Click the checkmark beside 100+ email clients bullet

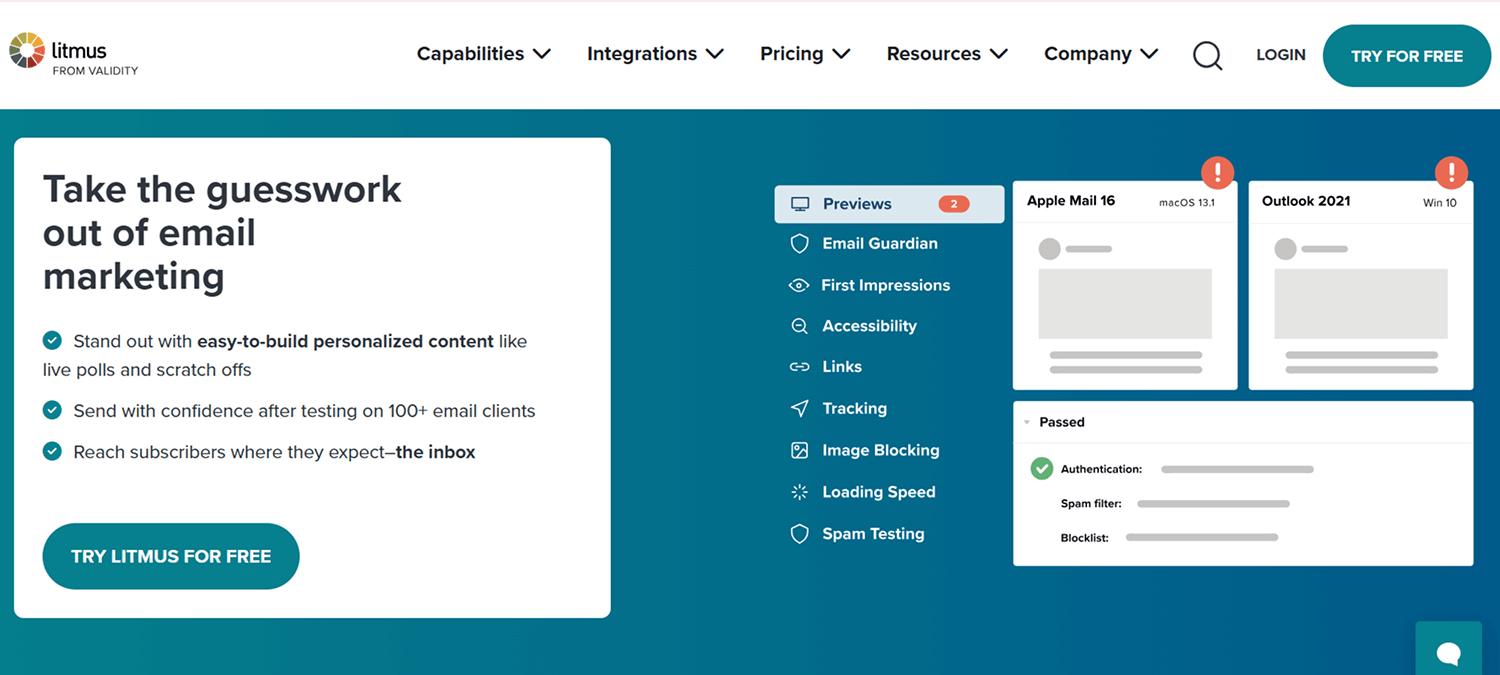pos(52,410)
